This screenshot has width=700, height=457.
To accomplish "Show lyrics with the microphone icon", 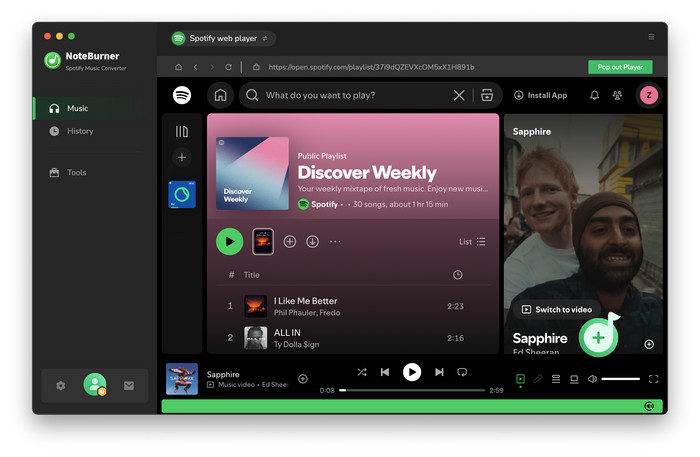I will pos(538,379).
